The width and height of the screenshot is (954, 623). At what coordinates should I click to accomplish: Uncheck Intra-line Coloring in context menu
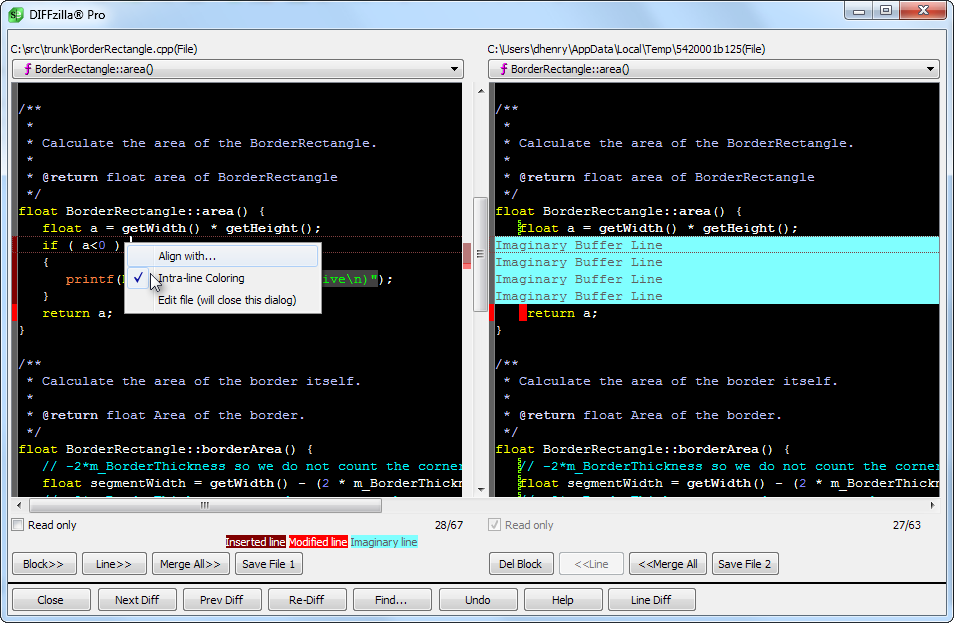200,278
